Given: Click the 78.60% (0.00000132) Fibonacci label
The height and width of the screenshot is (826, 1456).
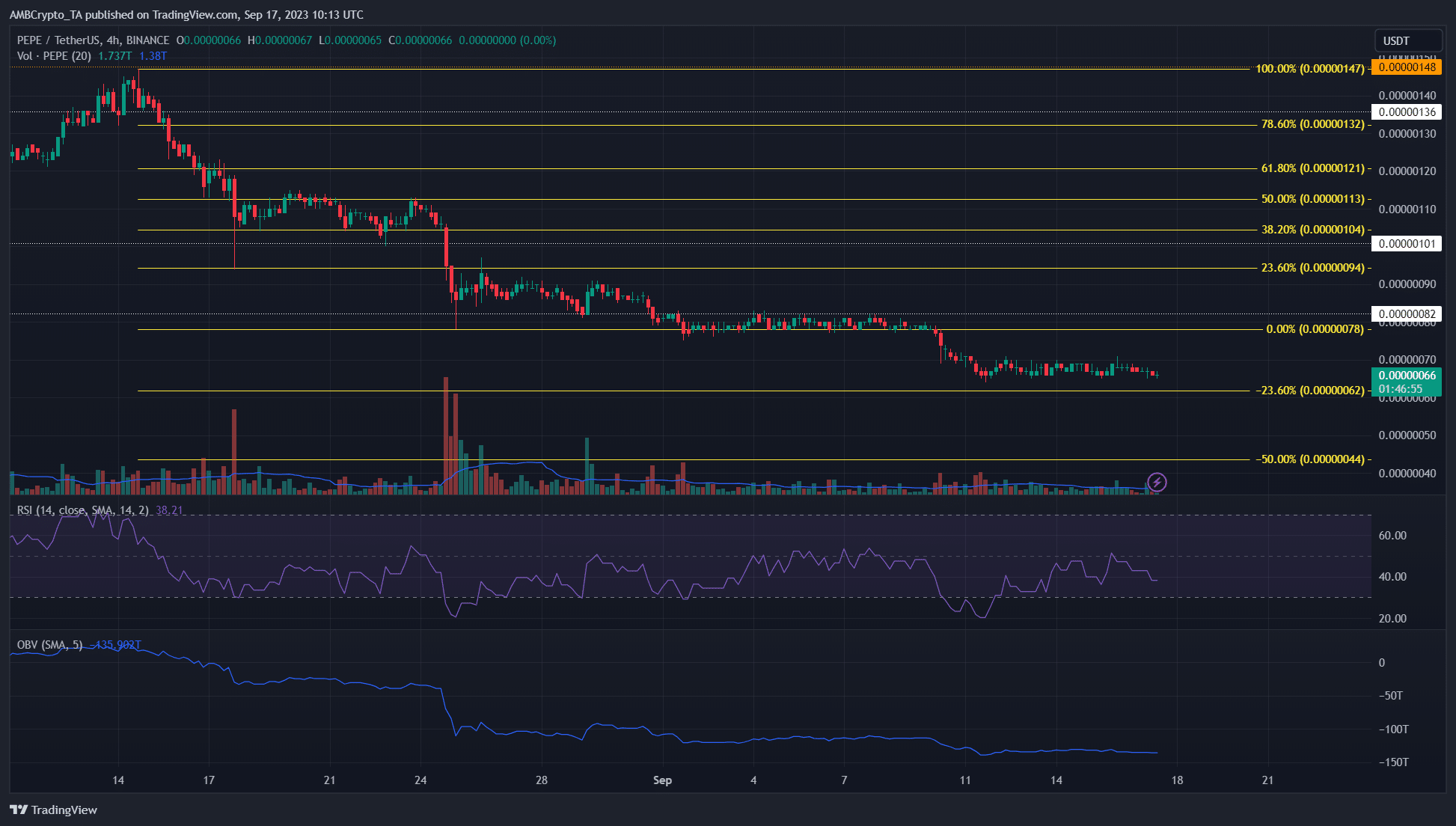Looking at the screenshot, I should tap(1312, 124).
